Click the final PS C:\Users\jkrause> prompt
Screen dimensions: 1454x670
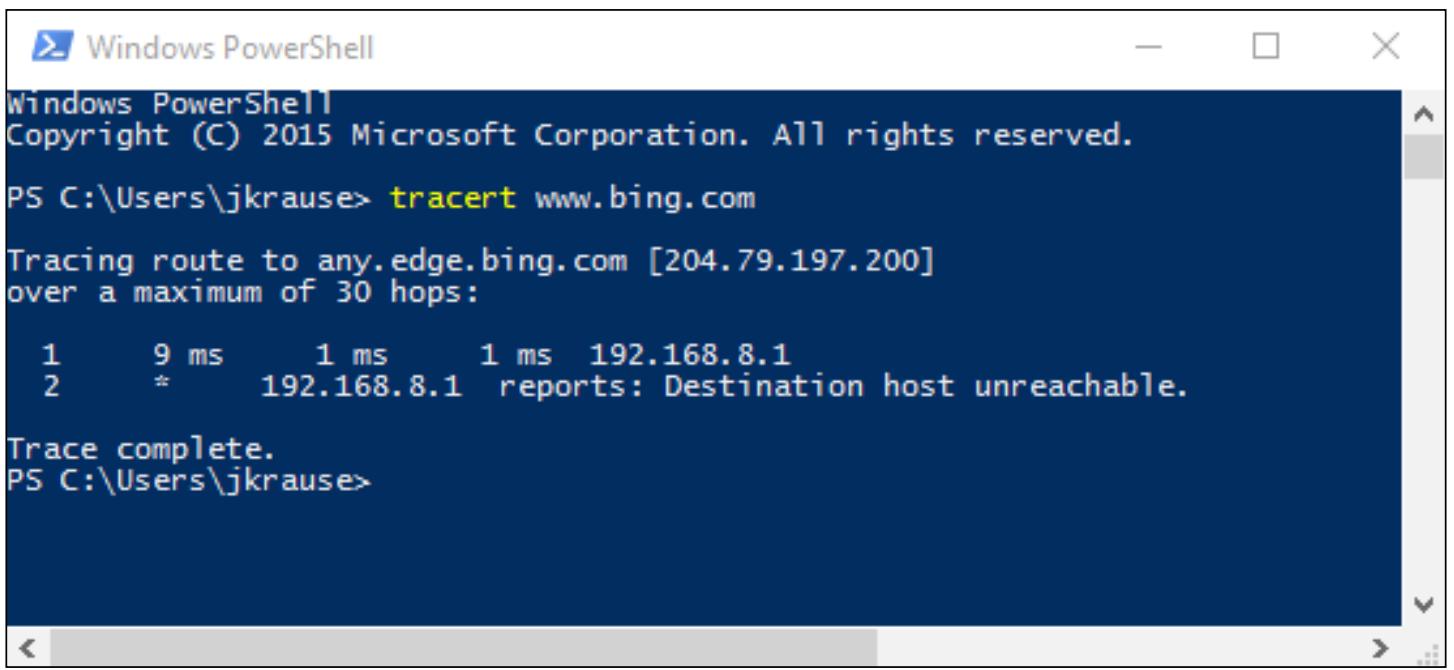[189, 480]
